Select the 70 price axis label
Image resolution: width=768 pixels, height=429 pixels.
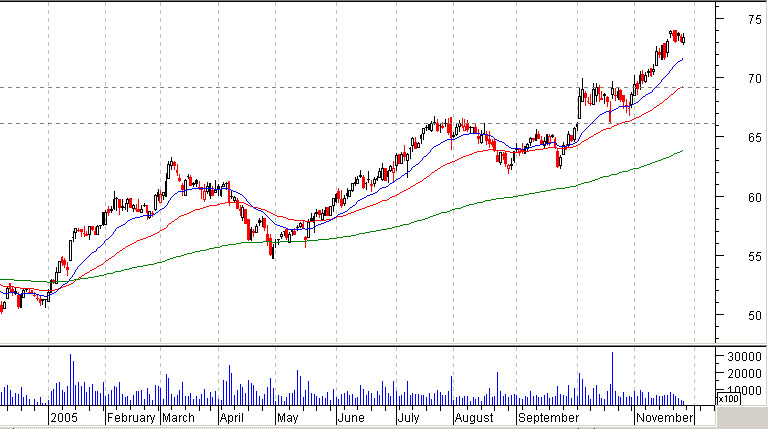(x=755, y=78)
